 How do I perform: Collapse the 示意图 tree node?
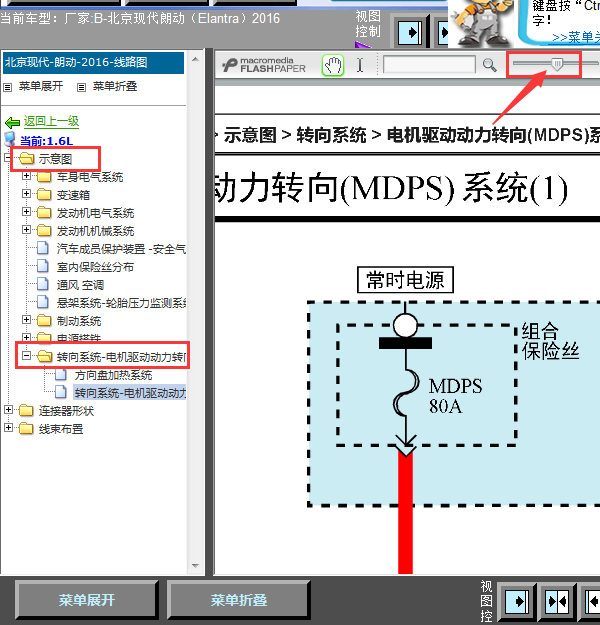click(x=8, y=157)
